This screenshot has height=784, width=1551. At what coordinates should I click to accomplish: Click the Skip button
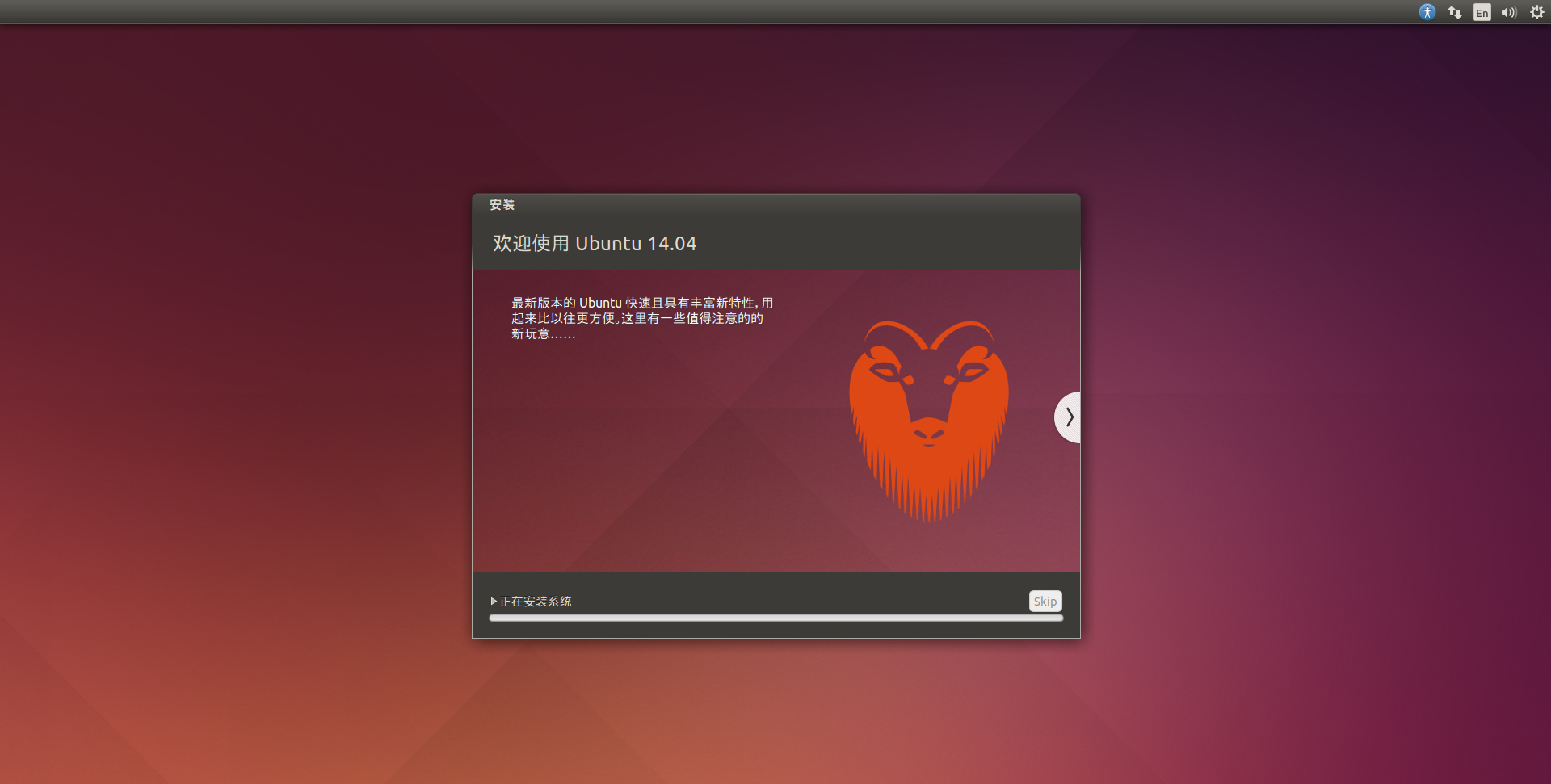[1045, 601]
